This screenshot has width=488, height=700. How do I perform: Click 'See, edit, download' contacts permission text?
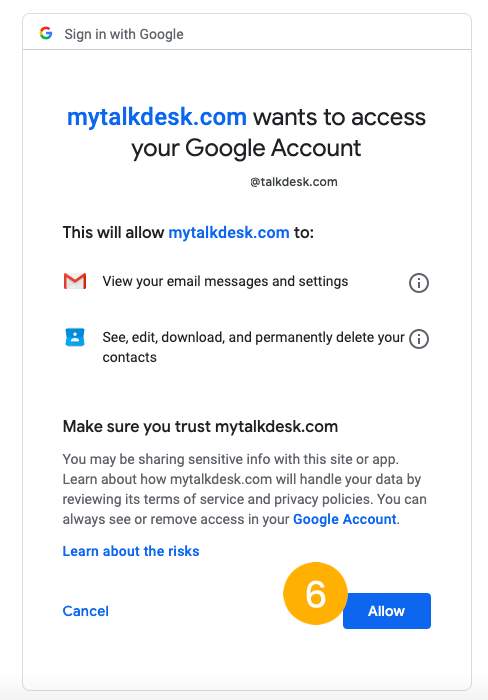click(x=254, y=347)
